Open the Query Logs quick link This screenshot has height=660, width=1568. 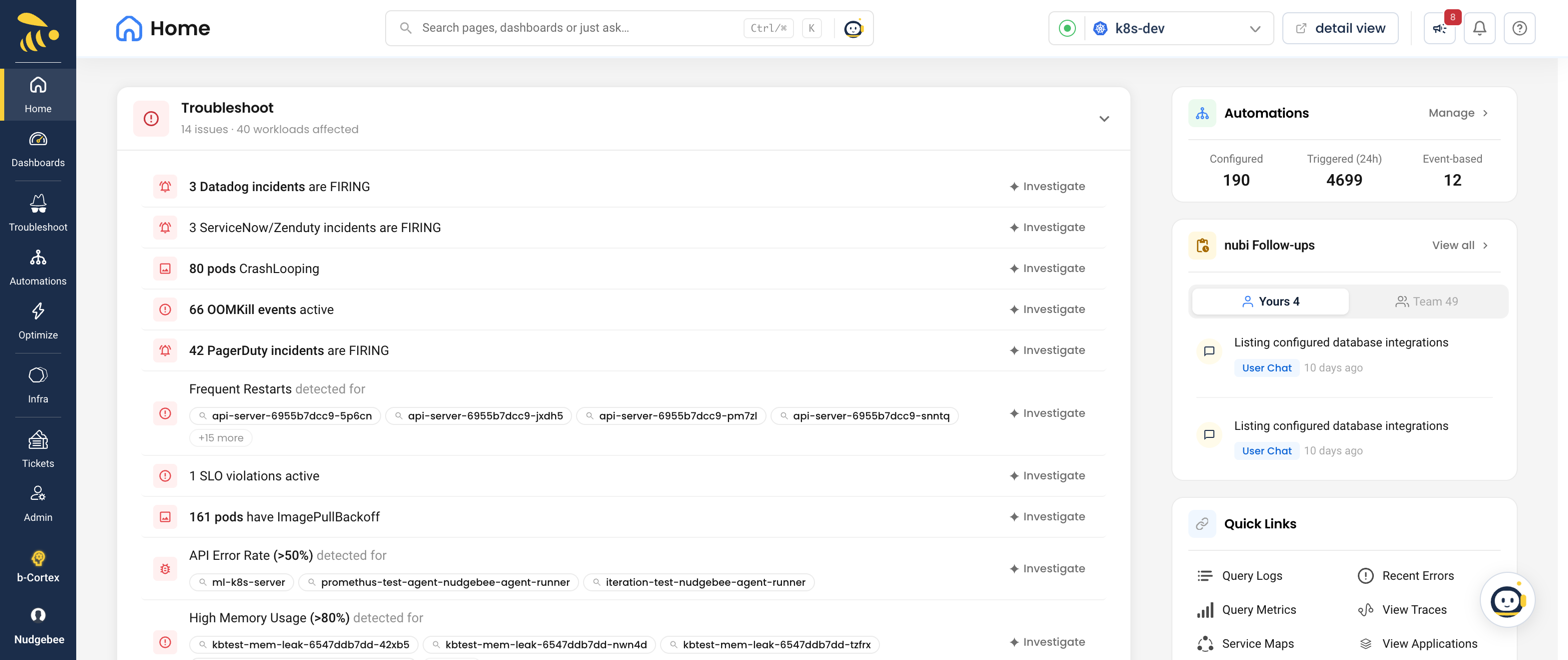[1239, 576]
